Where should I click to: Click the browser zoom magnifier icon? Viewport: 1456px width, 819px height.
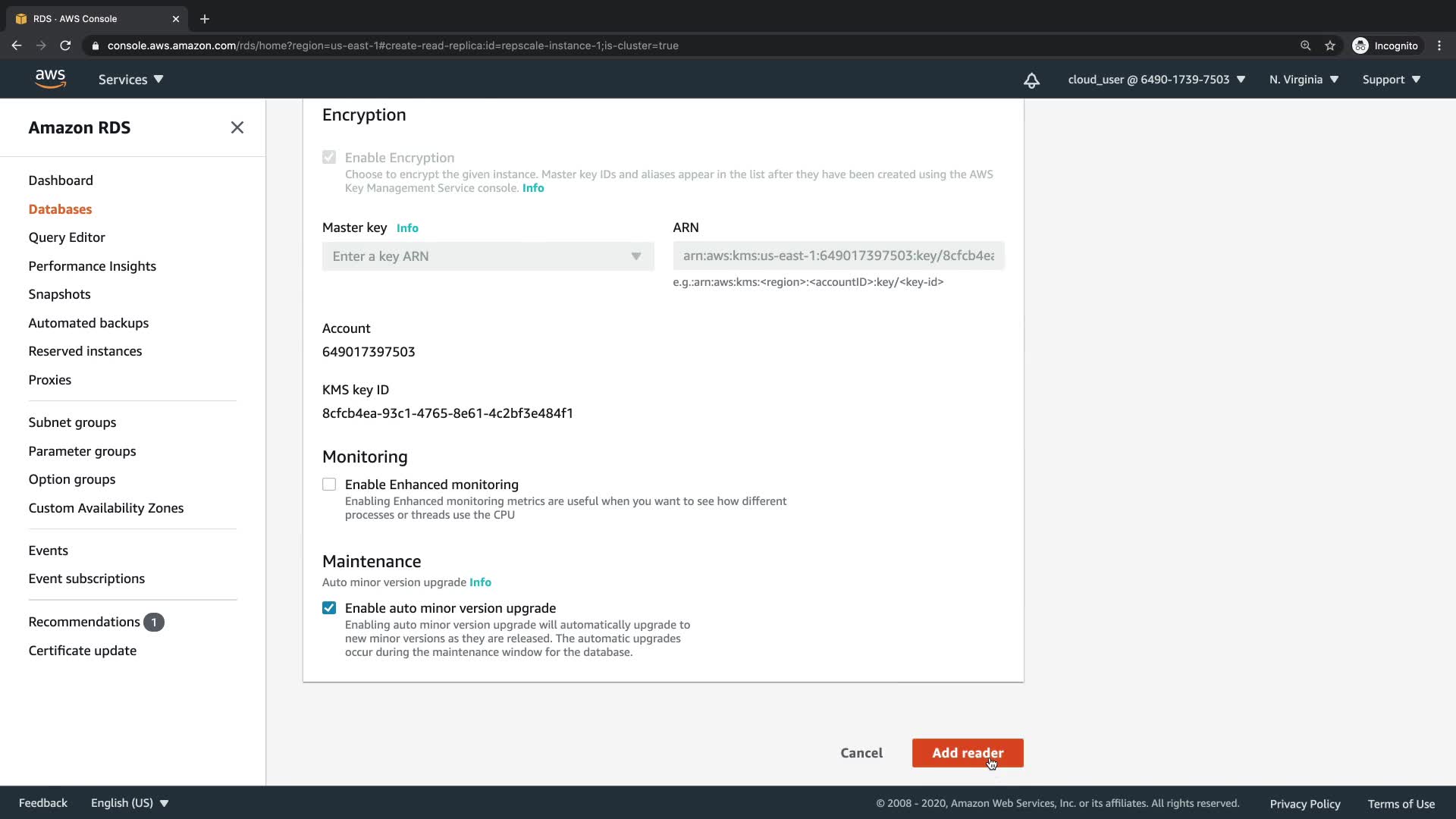point(1305,45)
